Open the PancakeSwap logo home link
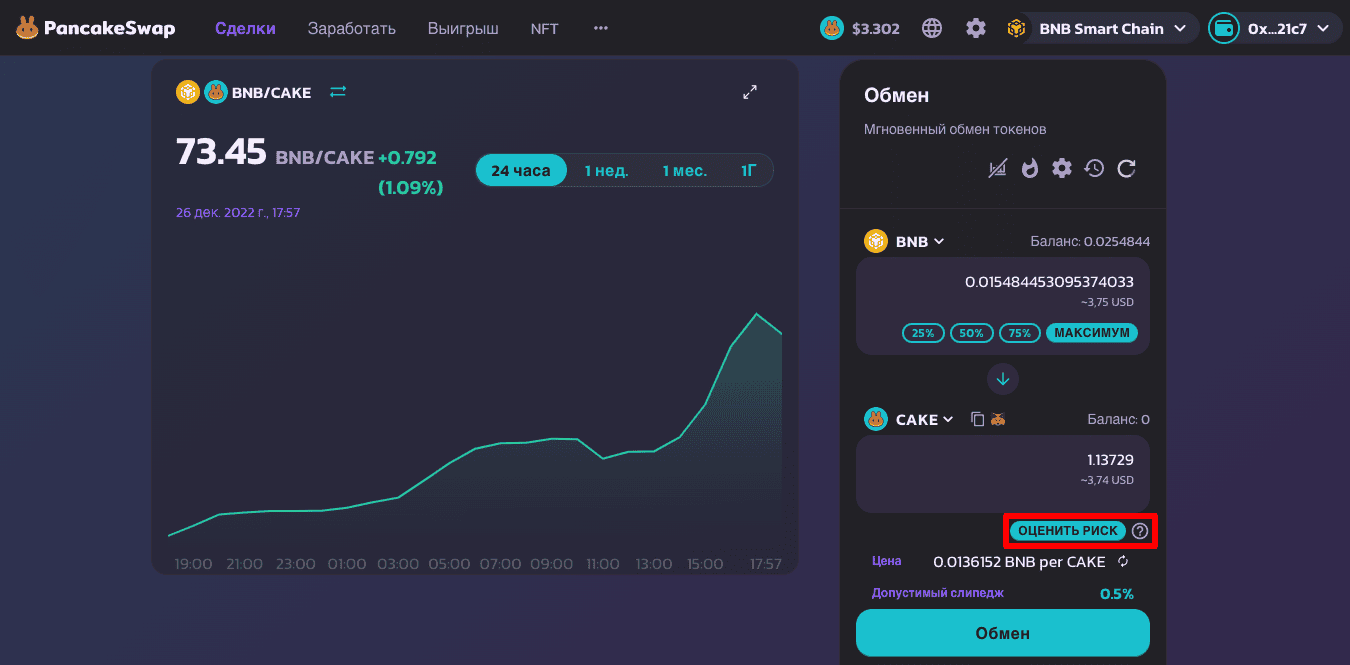 [95, 29]
